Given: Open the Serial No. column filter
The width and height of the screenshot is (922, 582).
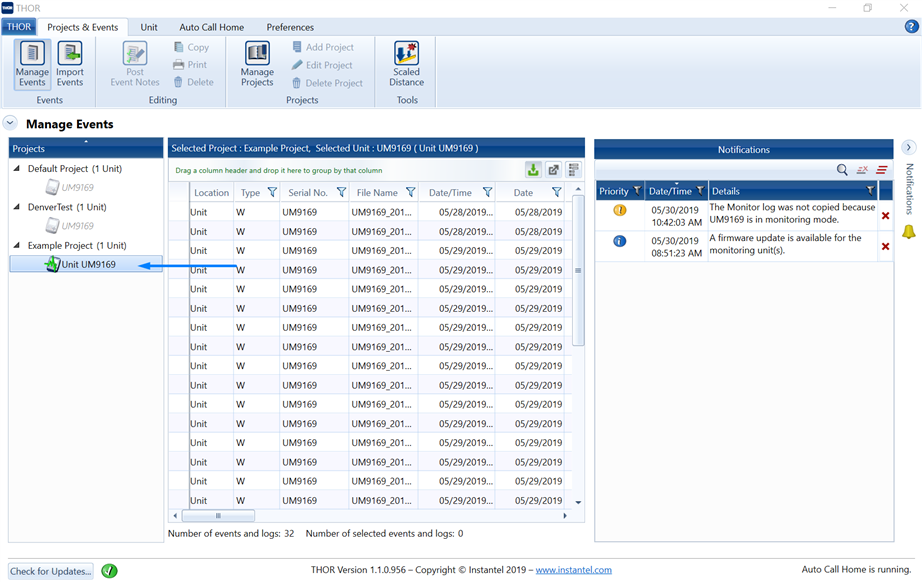Looking at the screenshot, I should pyautogui.click(x=341, y=193).
